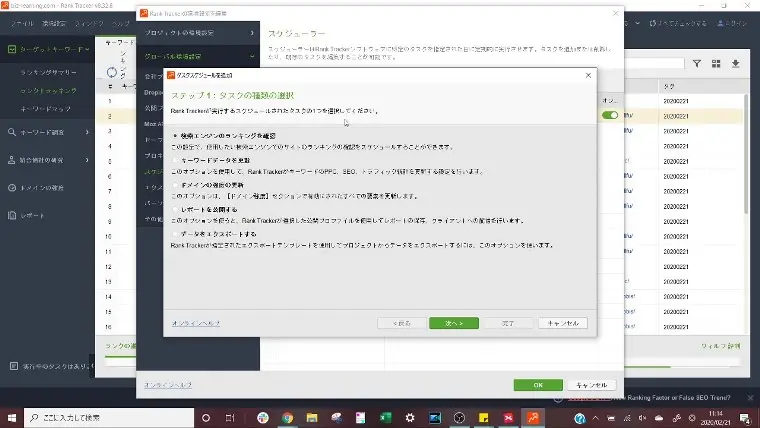Click the grid view columns icon
This screenshot has width=760, height=428.
tap(716, 63)
